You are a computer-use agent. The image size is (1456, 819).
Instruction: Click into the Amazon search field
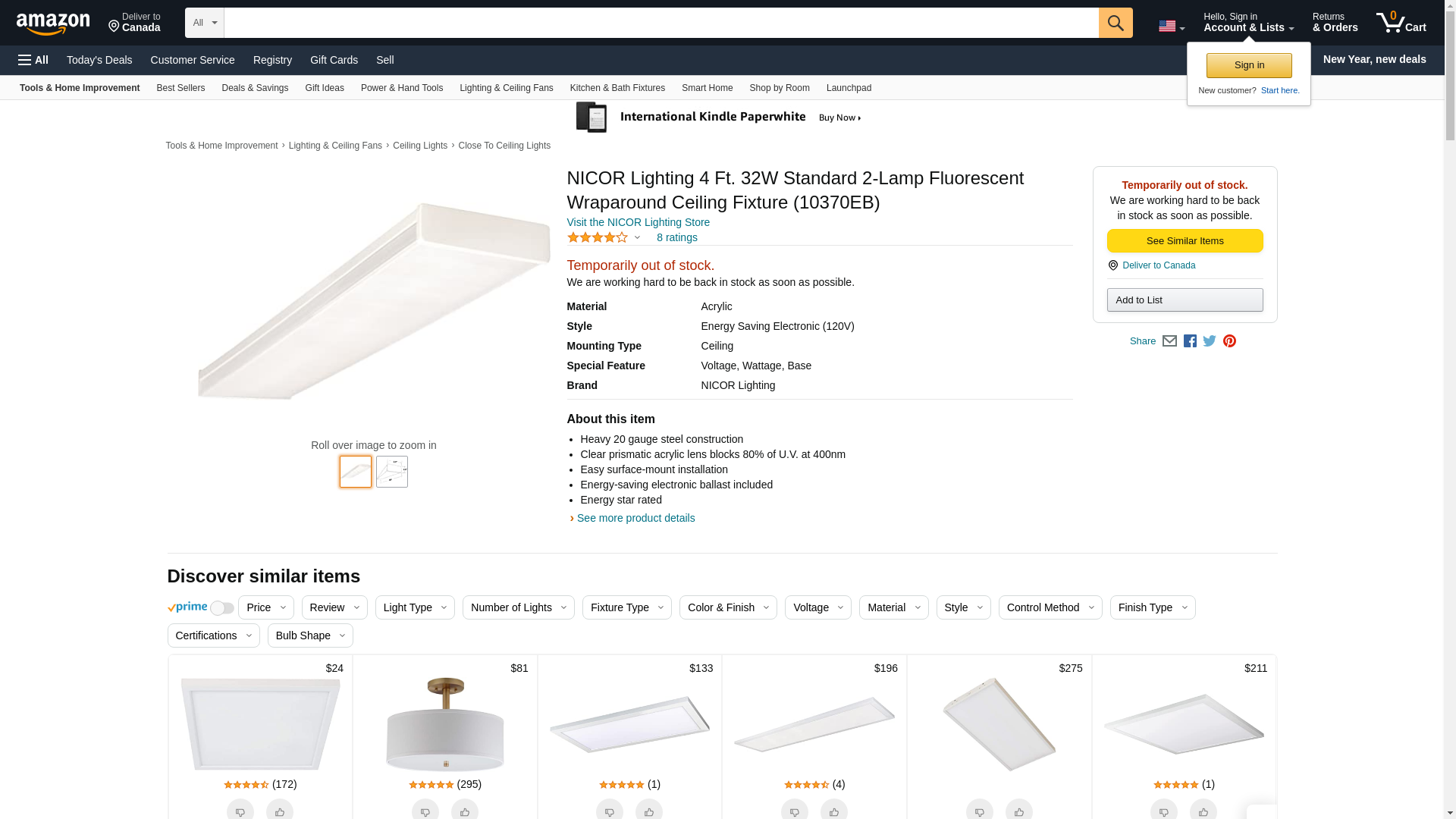(x=661, y=23)
